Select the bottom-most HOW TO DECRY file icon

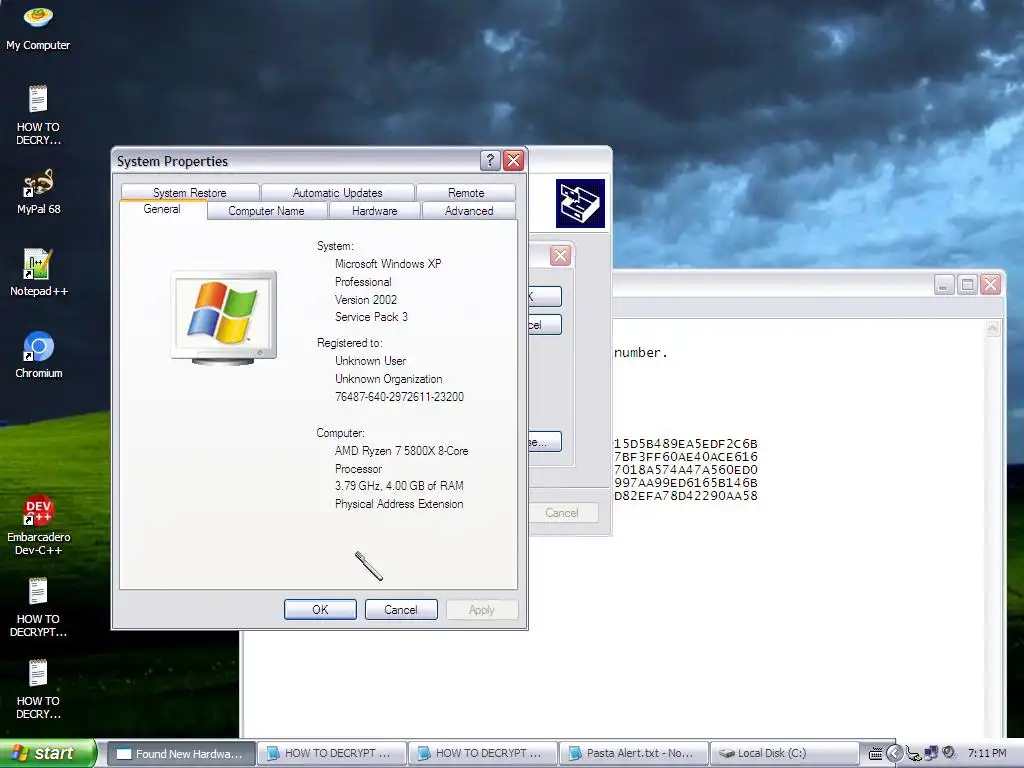point(38,690)
